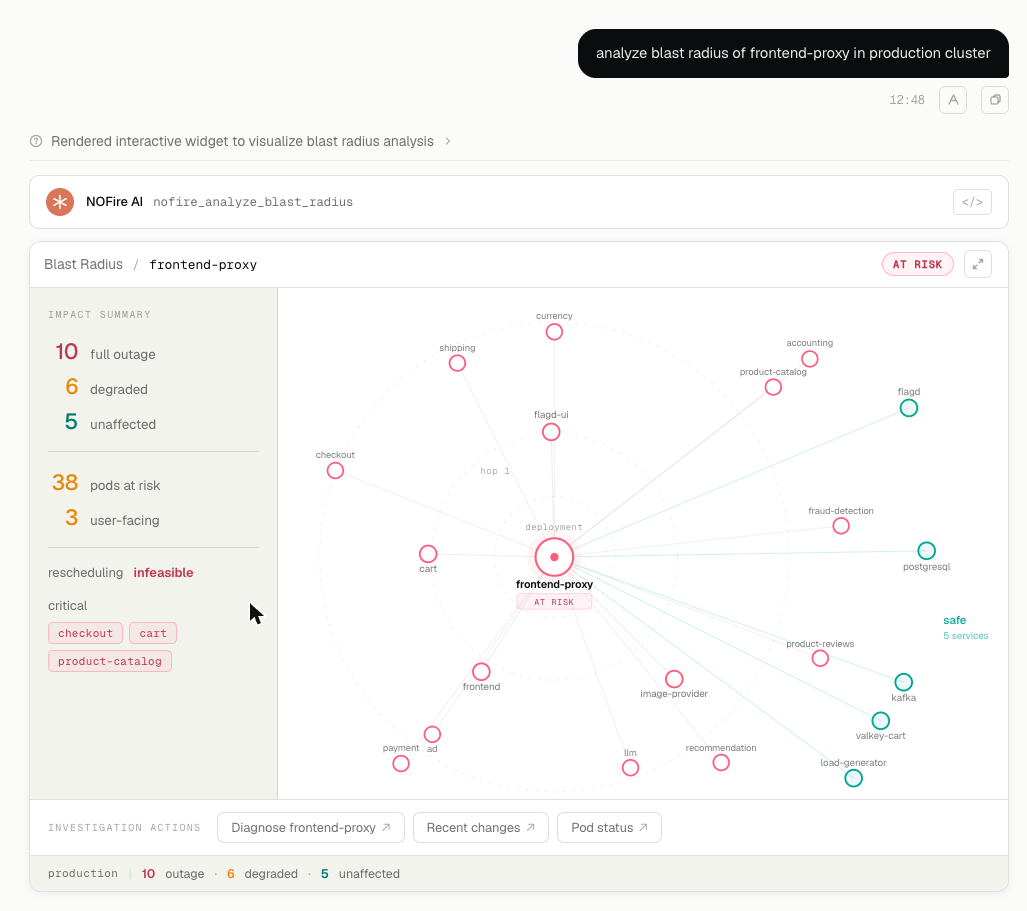Click '6 degraded' in the footer bar

(x=262, y=874)
